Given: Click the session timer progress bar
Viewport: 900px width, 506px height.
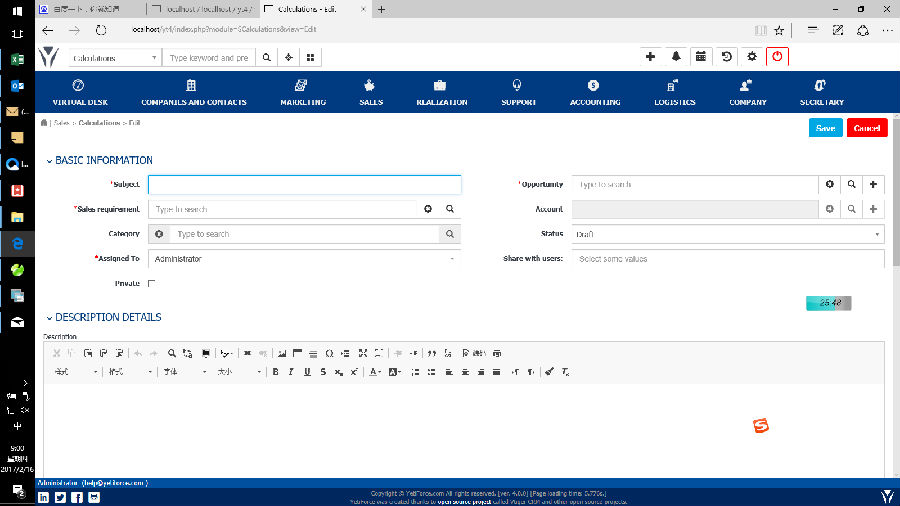Looking at the screenshot, I should click(x=828, y=303).
